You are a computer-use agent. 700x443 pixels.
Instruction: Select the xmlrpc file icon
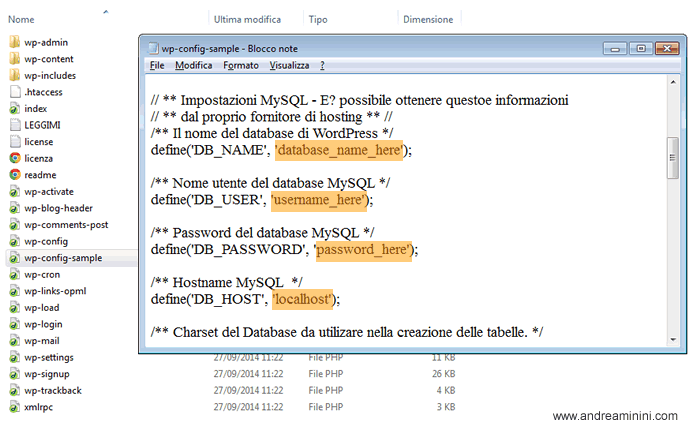coord(15,407)
